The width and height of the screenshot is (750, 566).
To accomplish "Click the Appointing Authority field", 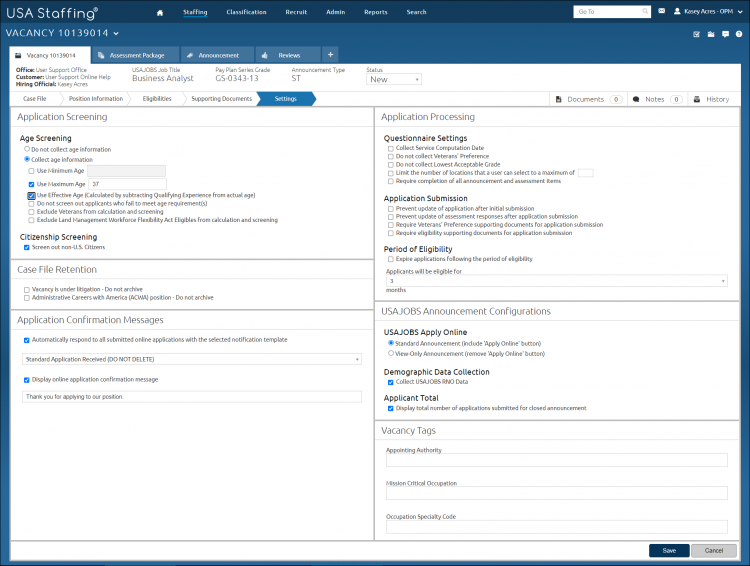I will 557,460.
